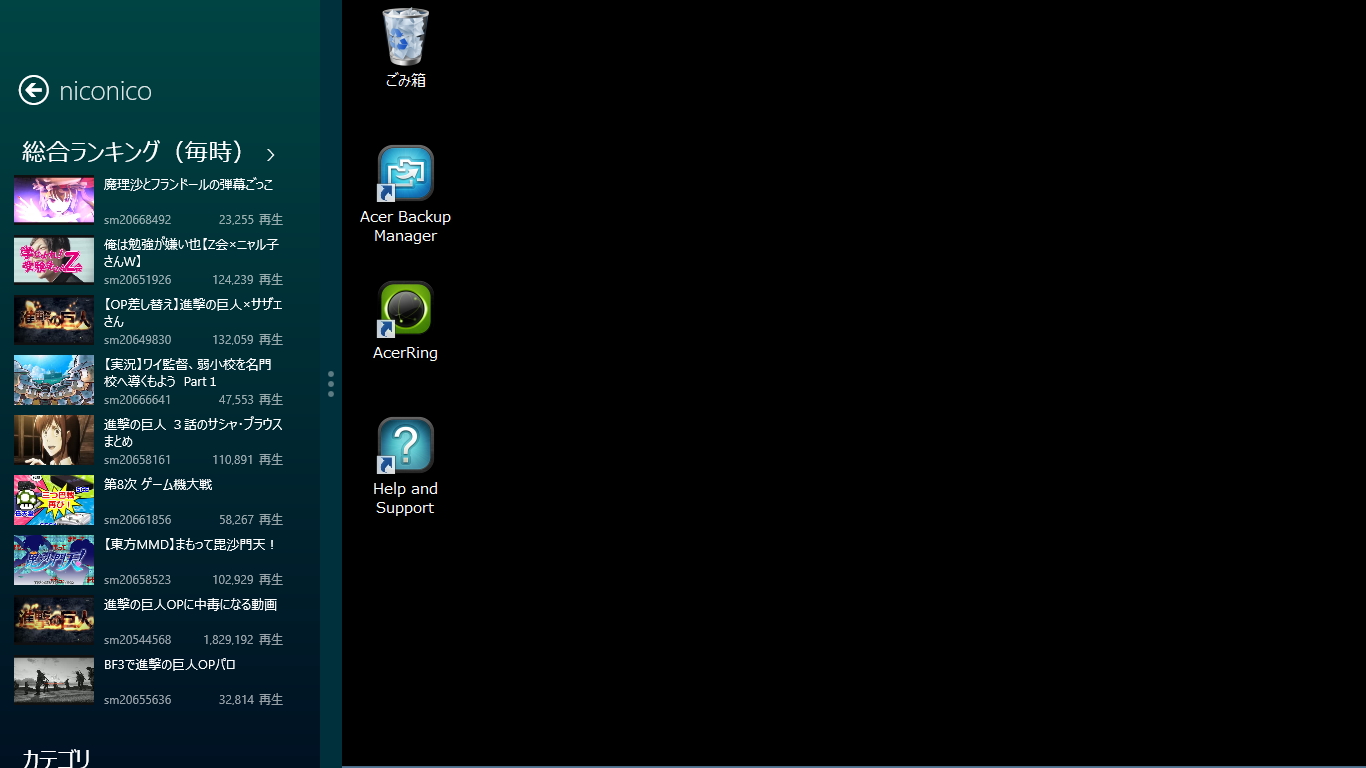Open thumbnail for 【OP差し替え】進撃の巨人×サザエさん

pos(54,320)
